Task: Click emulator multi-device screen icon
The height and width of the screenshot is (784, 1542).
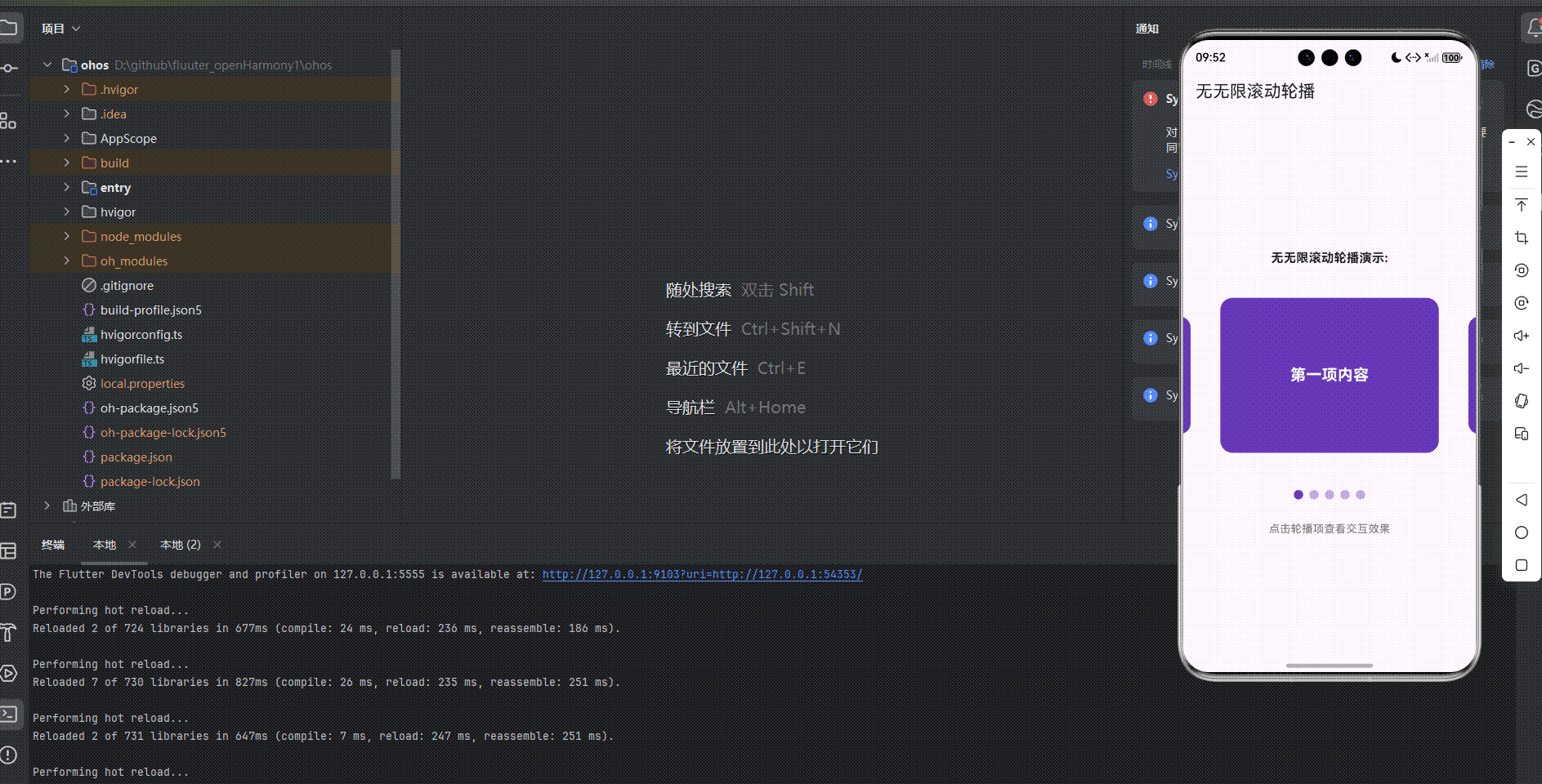Action: click(1522, 434)
